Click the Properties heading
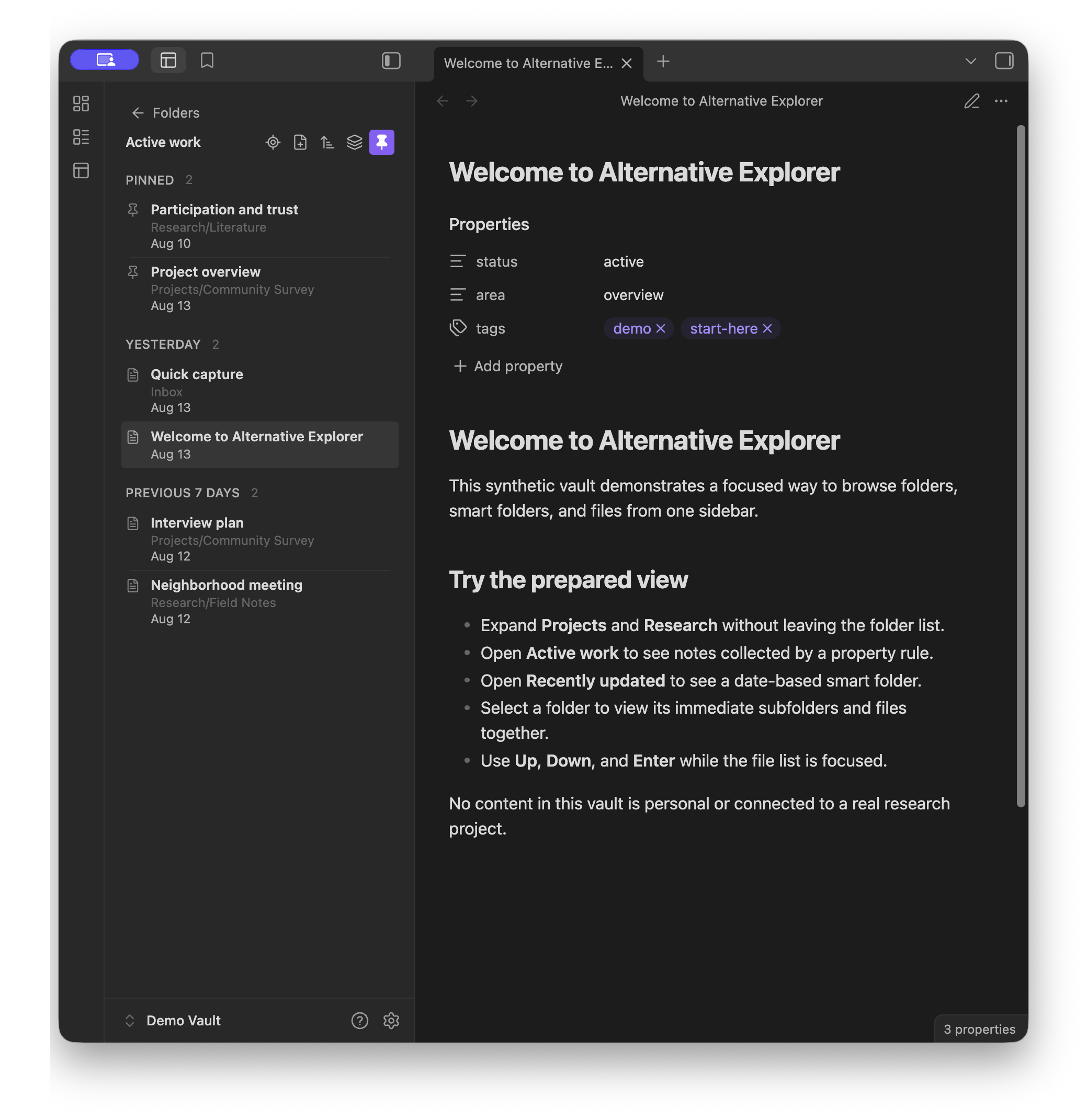Viewport: 1087px width, 1120px height. pos(489,224)
